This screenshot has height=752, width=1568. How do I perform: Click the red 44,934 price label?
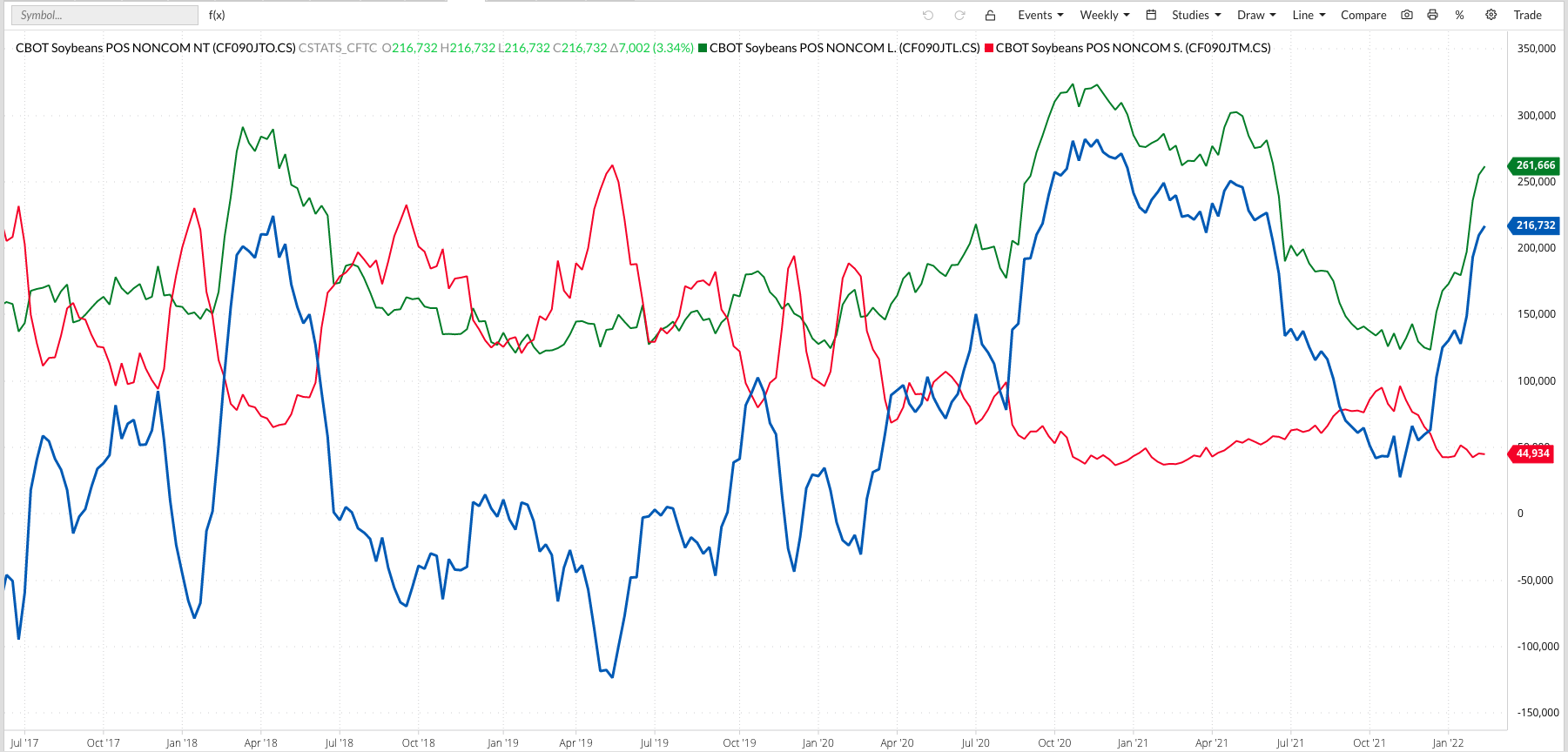point(1532,453)
